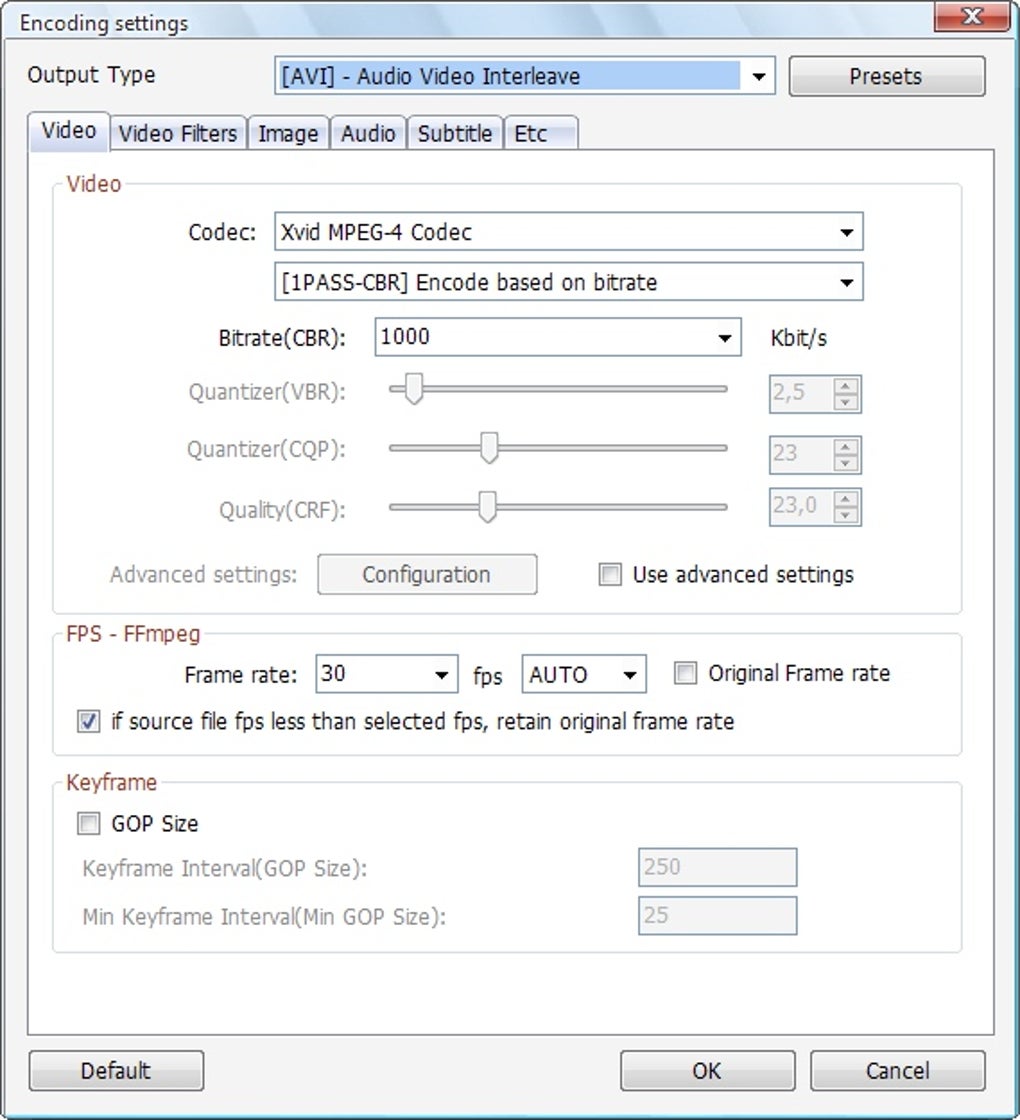Image resolution: width=1020 pixels, height=1120 pixels.
Task: Increase Quality(CRF) value with up arrow
Action: pos(846,499)
